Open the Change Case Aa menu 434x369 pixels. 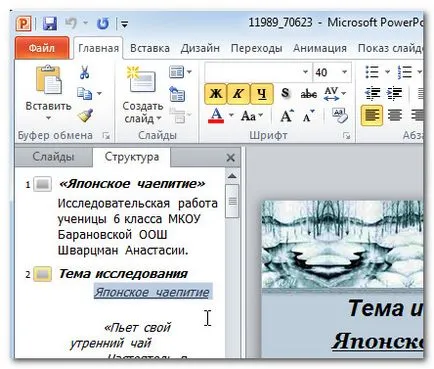(x=251, y=116)
